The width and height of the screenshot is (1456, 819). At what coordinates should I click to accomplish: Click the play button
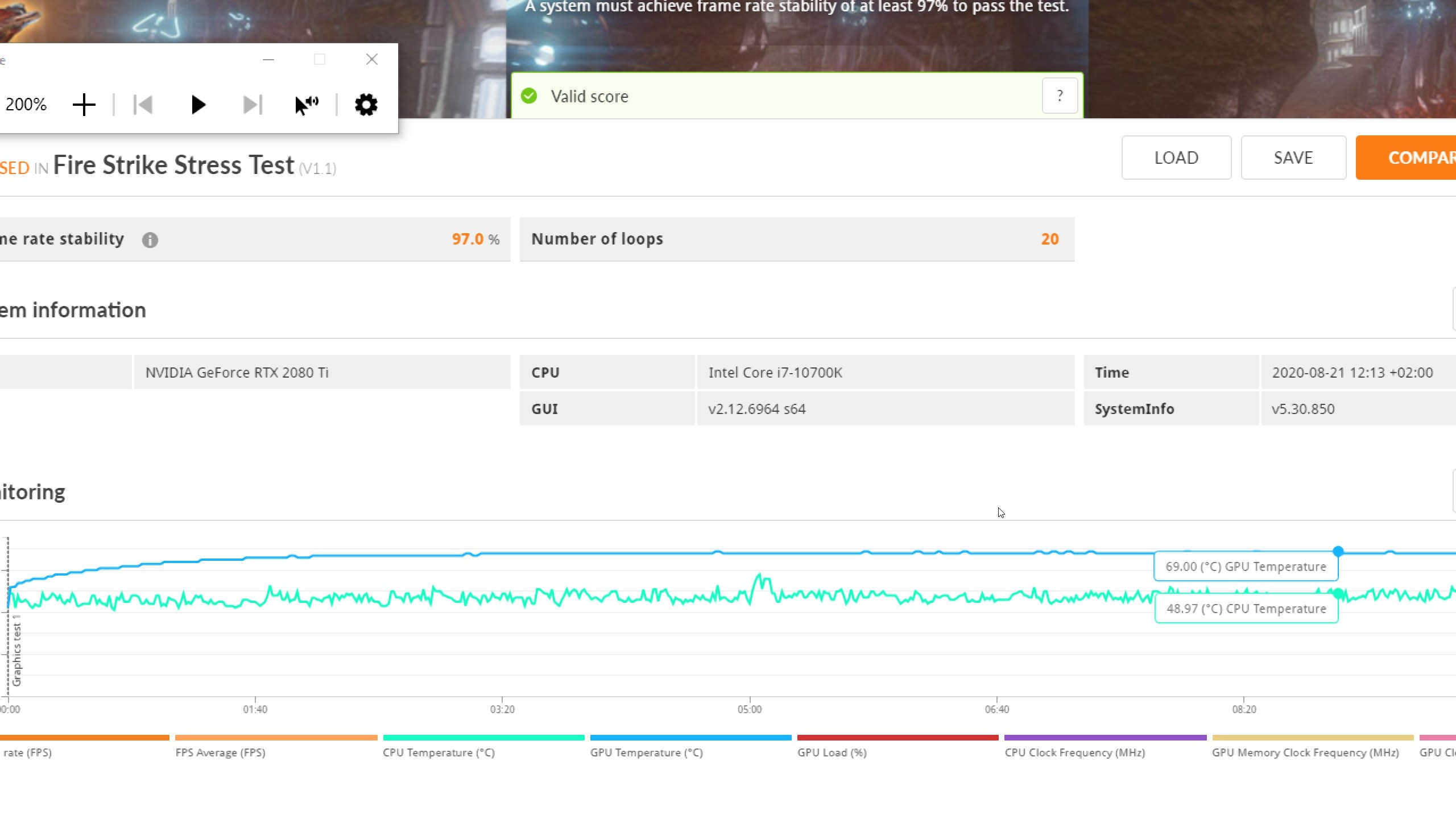[x=198, y=105]
